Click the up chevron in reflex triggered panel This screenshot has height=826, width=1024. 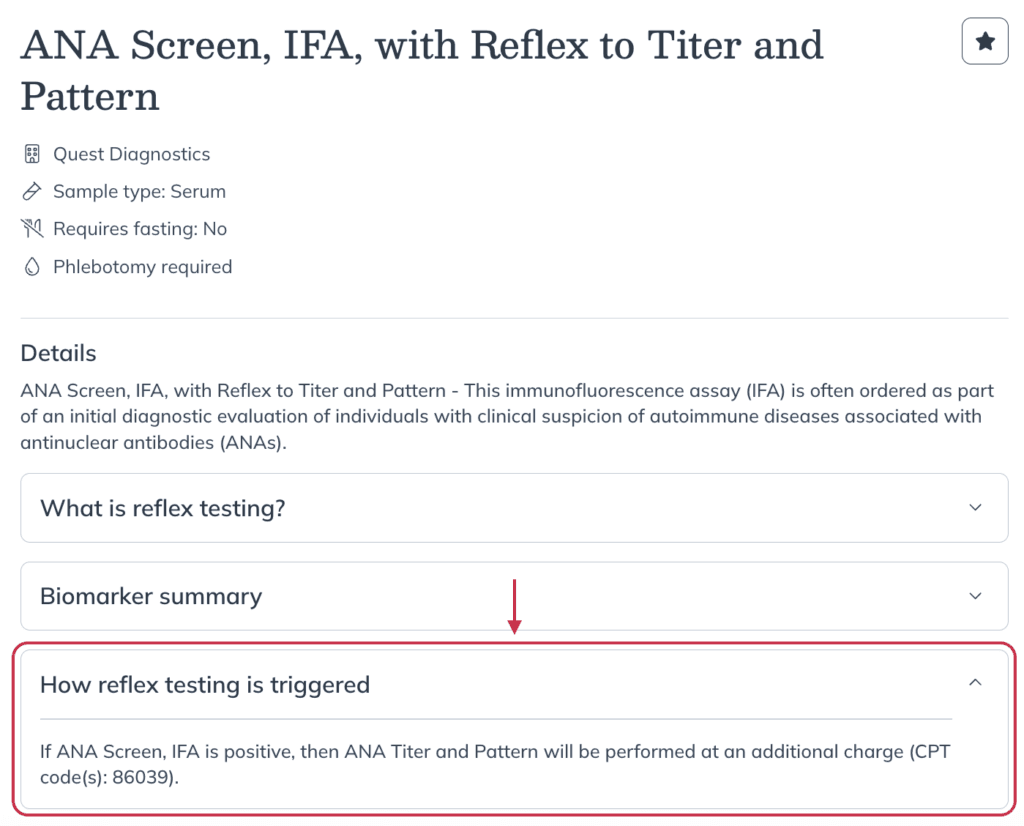975,682
